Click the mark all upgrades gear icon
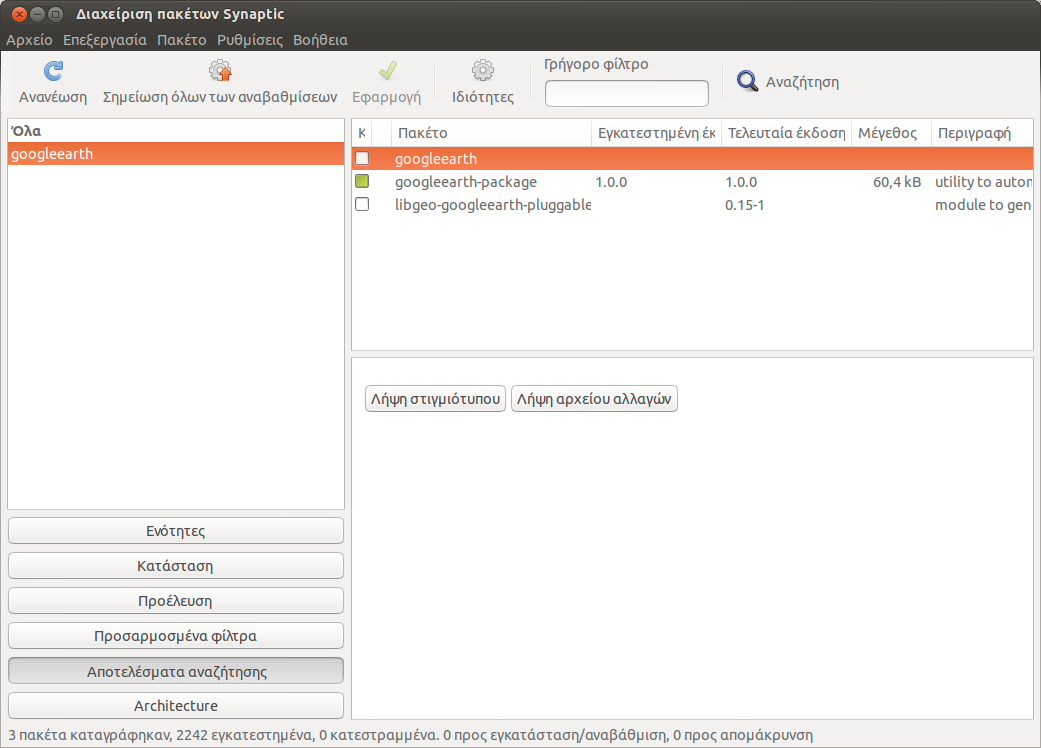Viewport: 1041px width, 748px height. pos(220,70)
